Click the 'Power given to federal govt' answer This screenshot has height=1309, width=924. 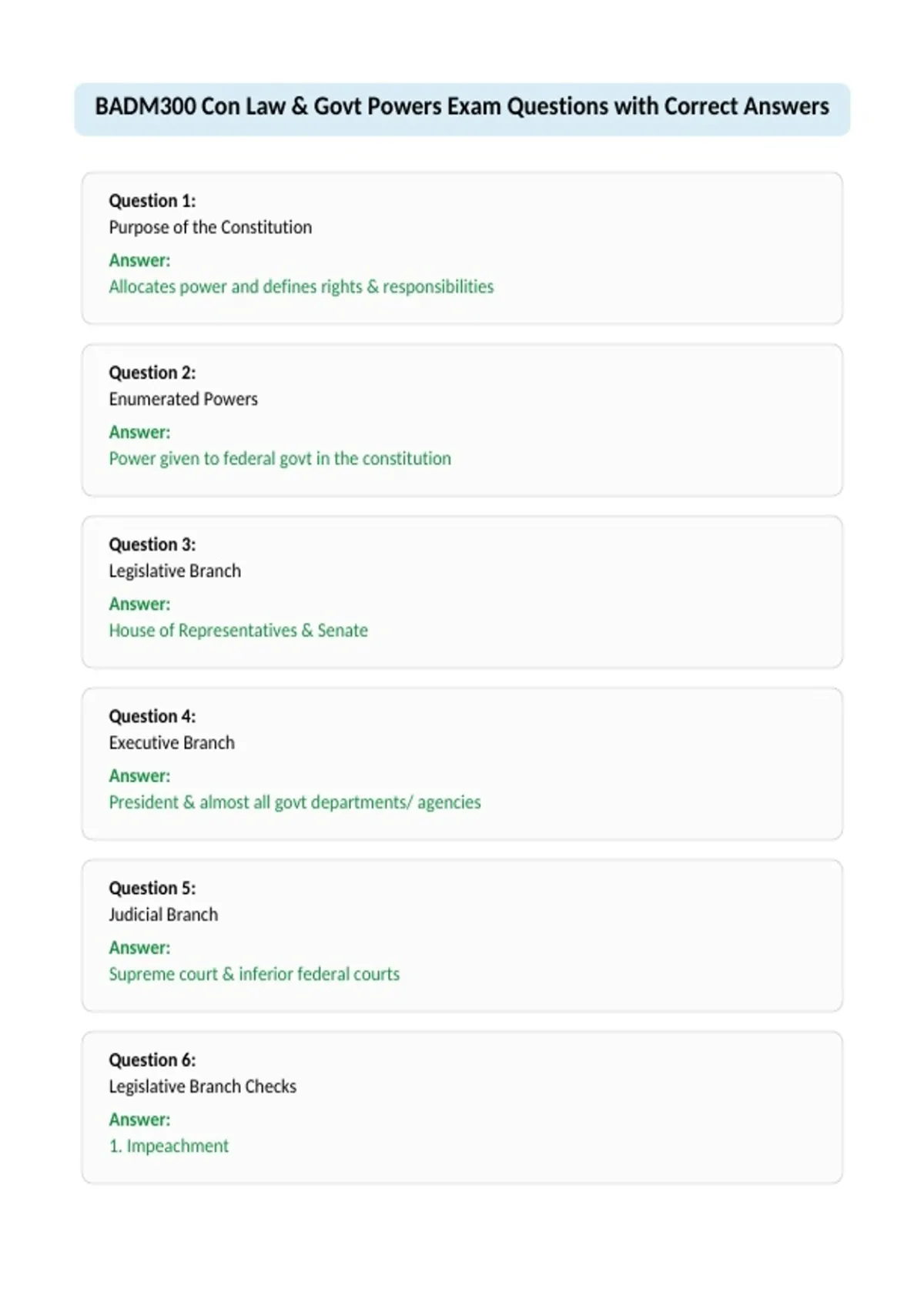280,459
